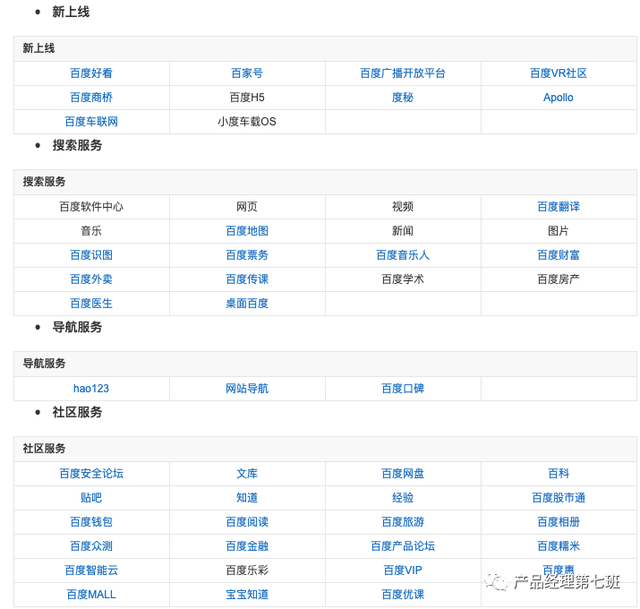
Task: Open the 度秘 link
Action: [x=402, y=98]
